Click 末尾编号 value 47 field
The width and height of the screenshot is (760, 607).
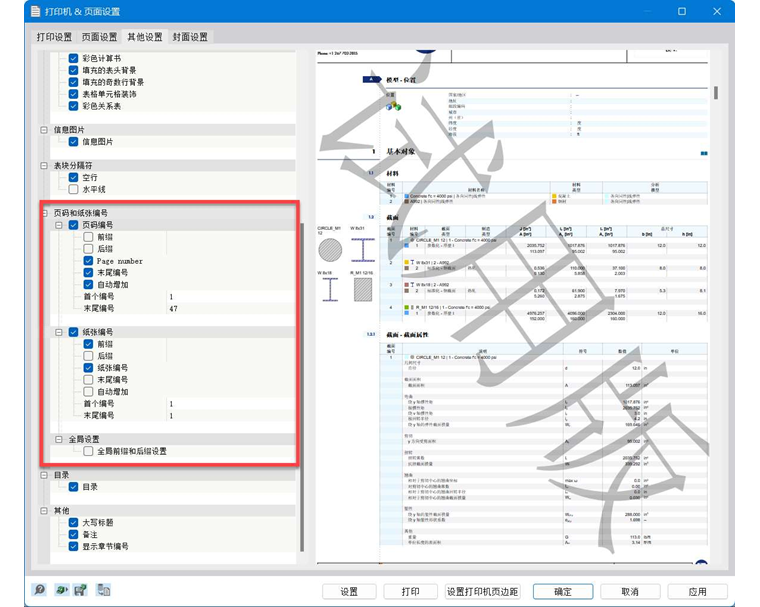click(231, 308)
